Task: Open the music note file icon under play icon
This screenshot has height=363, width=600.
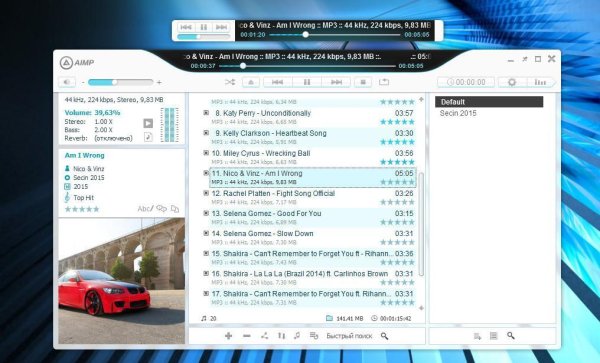Action: pos(148,137)
